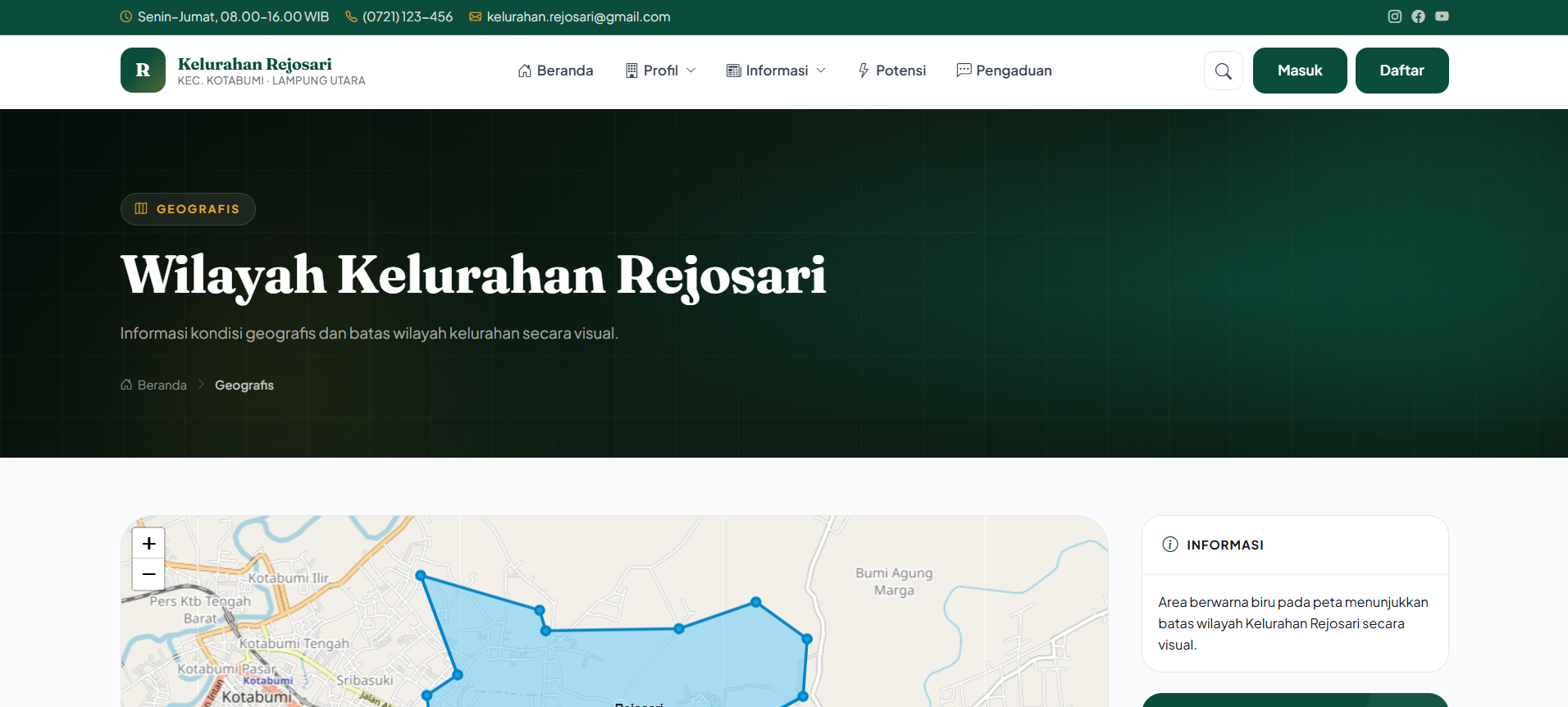The height and width of the screenshot is (707, 1568).
Task: Open the YouTube social icon
Action: (x=1442, y=16)
